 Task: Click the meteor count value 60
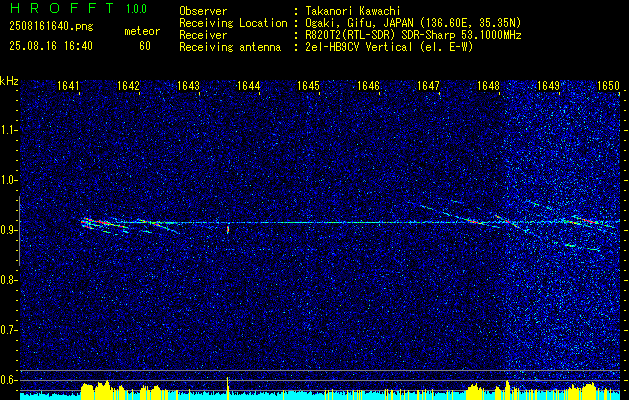coord(145,46)
